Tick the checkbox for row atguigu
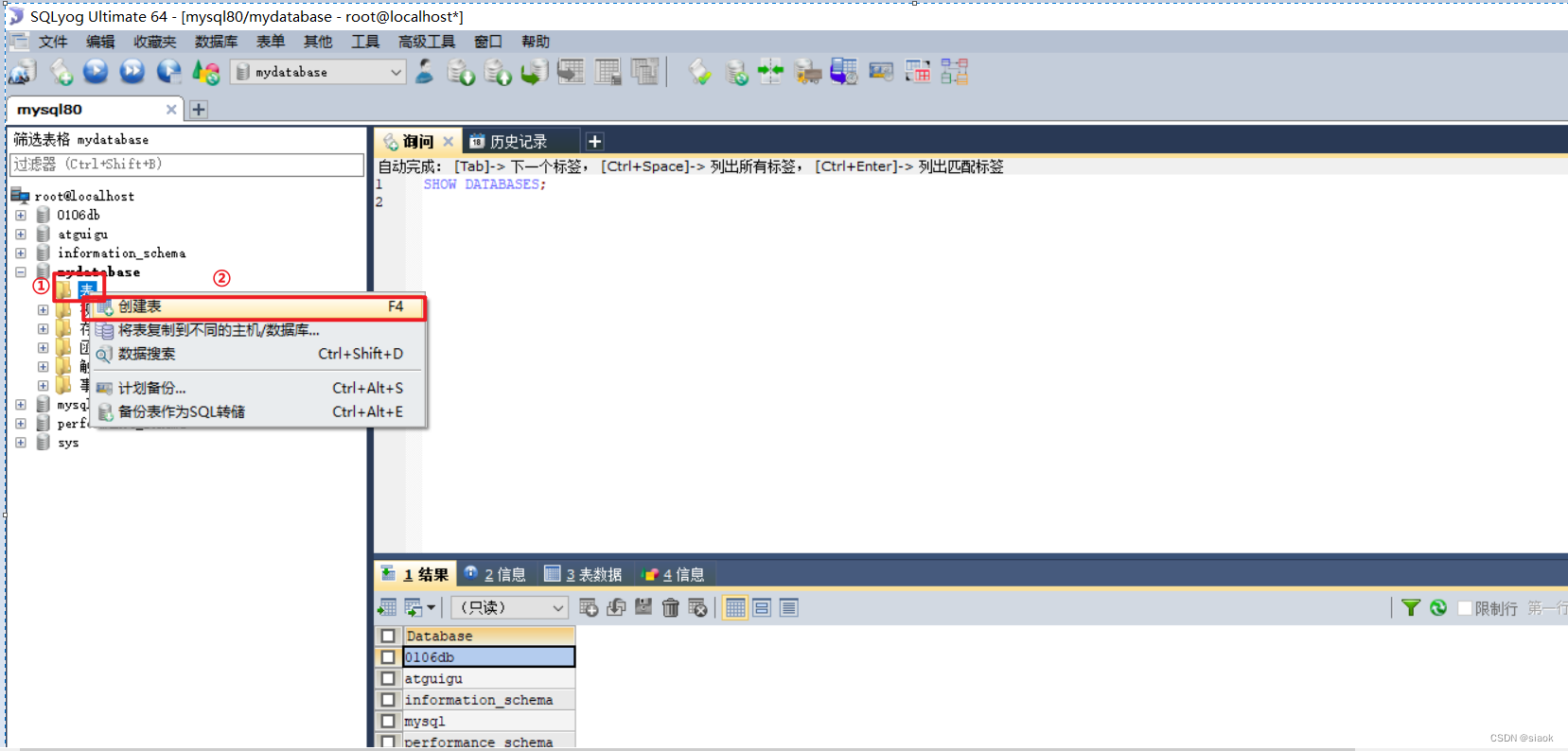 388,678
